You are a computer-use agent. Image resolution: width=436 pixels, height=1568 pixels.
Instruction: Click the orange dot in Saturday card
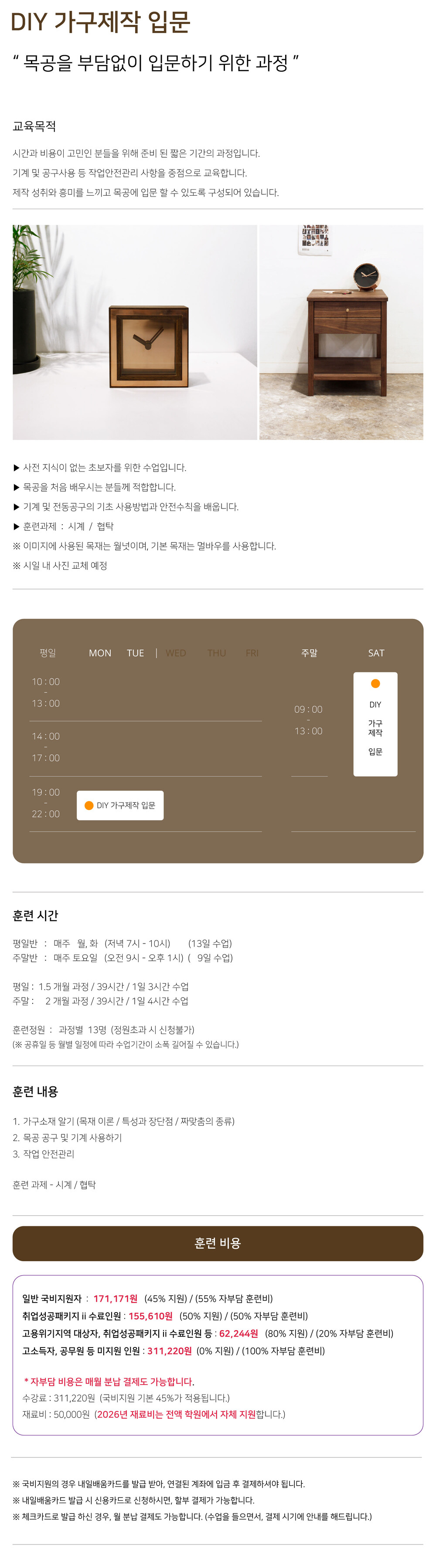[x=375, y=684]
